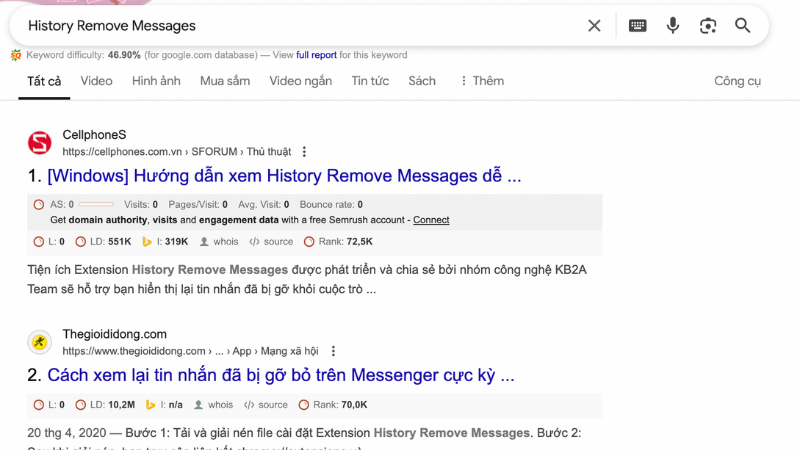The image size is (800, 450).
Task: Open the [Windows] Hướng dẫn xem History result
Action: [x=284, y=176]
